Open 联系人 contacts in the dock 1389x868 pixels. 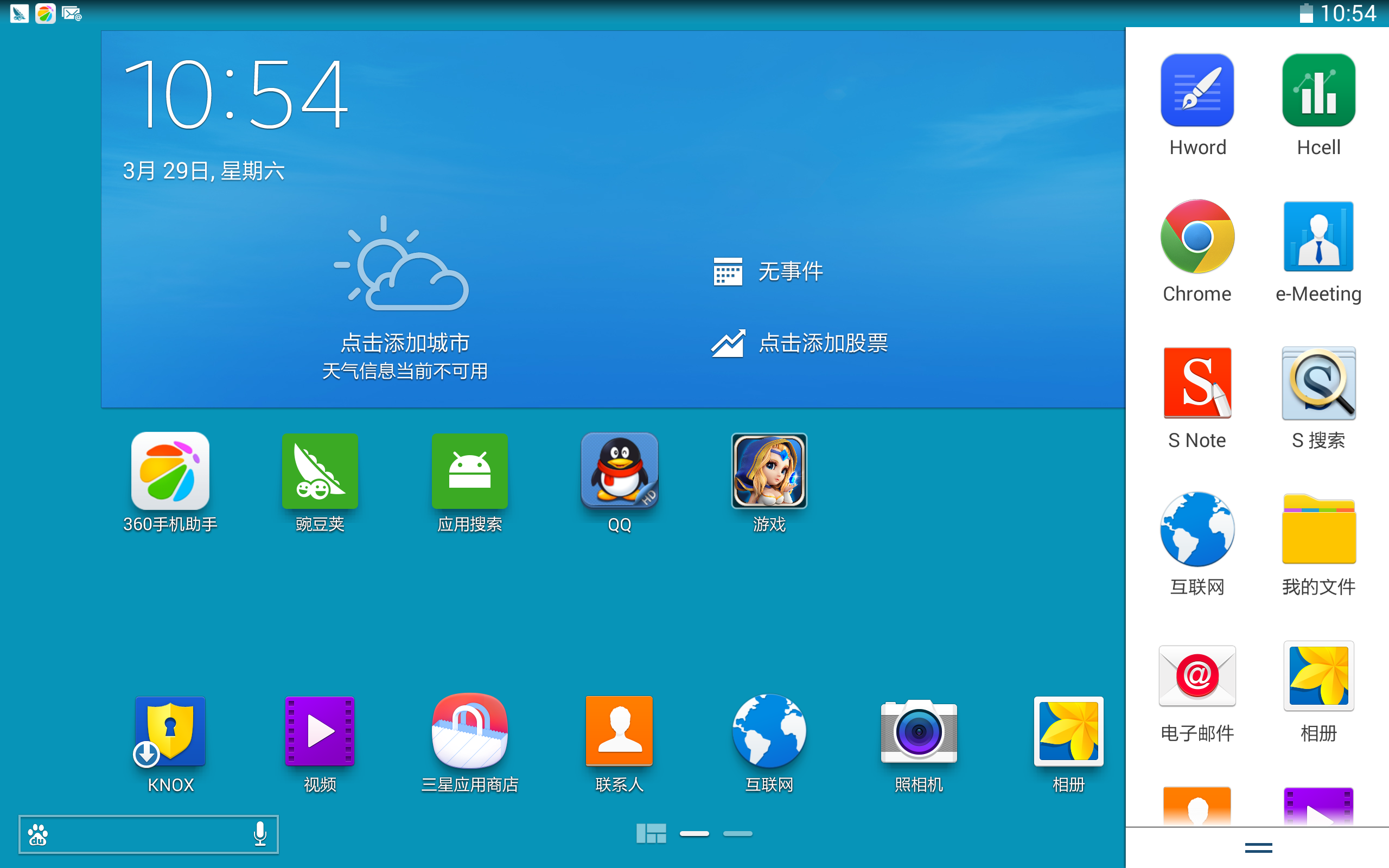pos(619,731)
